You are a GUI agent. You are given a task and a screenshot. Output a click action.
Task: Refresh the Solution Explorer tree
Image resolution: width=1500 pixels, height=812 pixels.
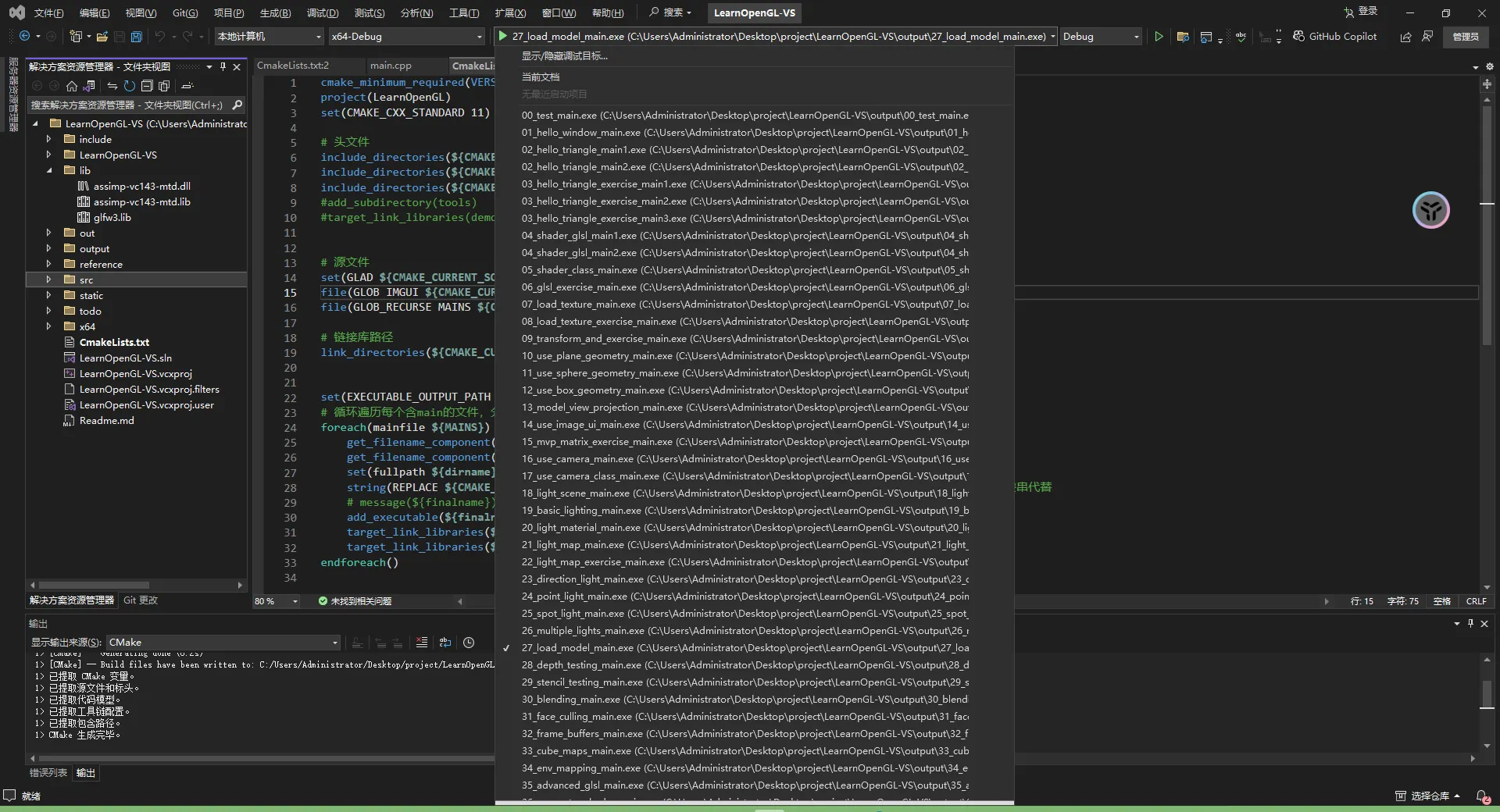click(130, 86)
